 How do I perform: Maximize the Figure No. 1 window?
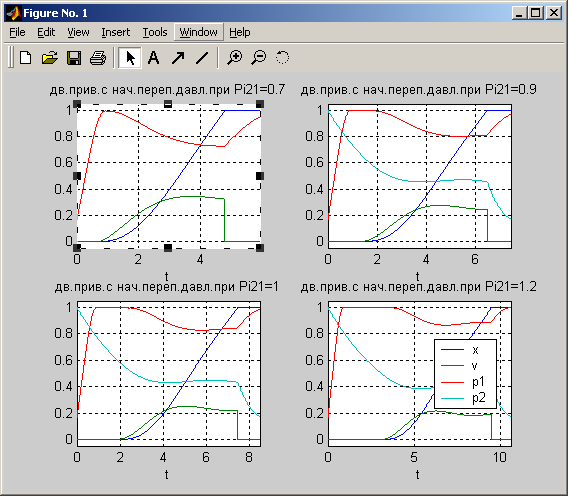535,13
